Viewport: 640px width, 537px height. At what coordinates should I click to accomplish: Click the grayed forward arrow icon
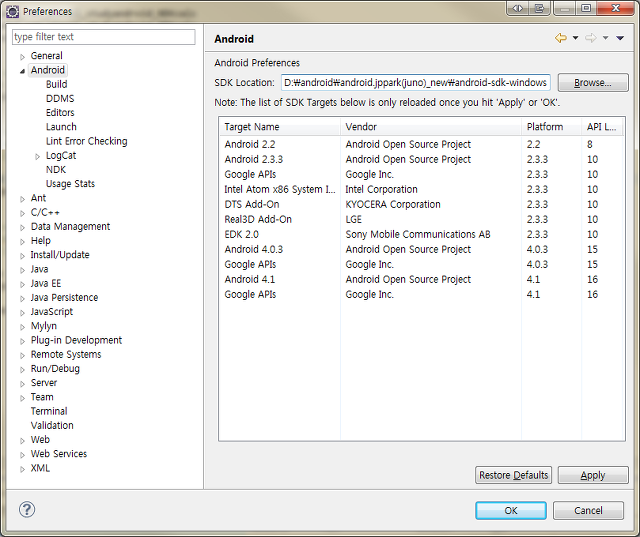tap(590, 38)
